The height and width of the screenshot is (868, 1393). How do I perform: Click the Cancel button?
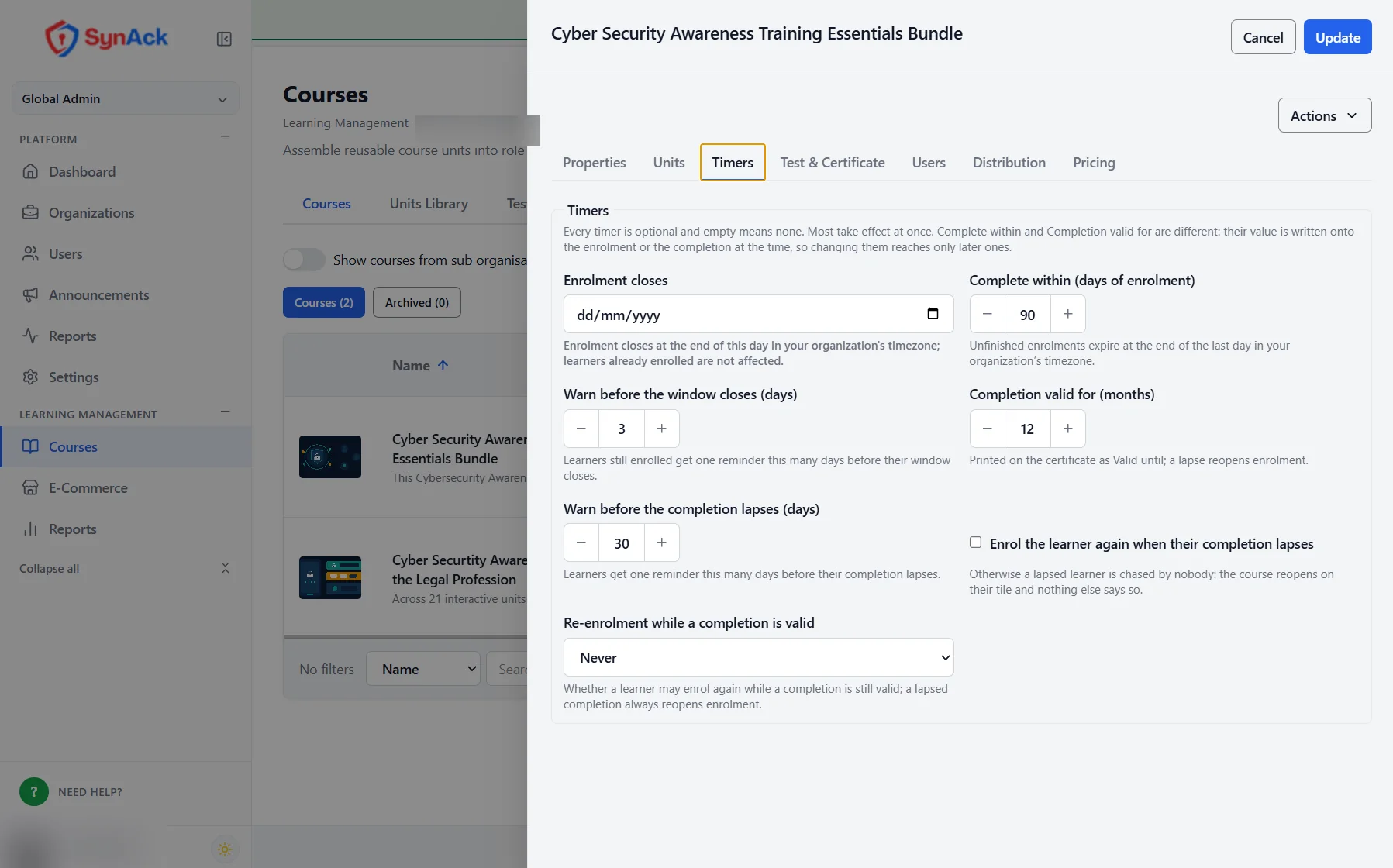pyautogui.click(x=1264, y=37)
